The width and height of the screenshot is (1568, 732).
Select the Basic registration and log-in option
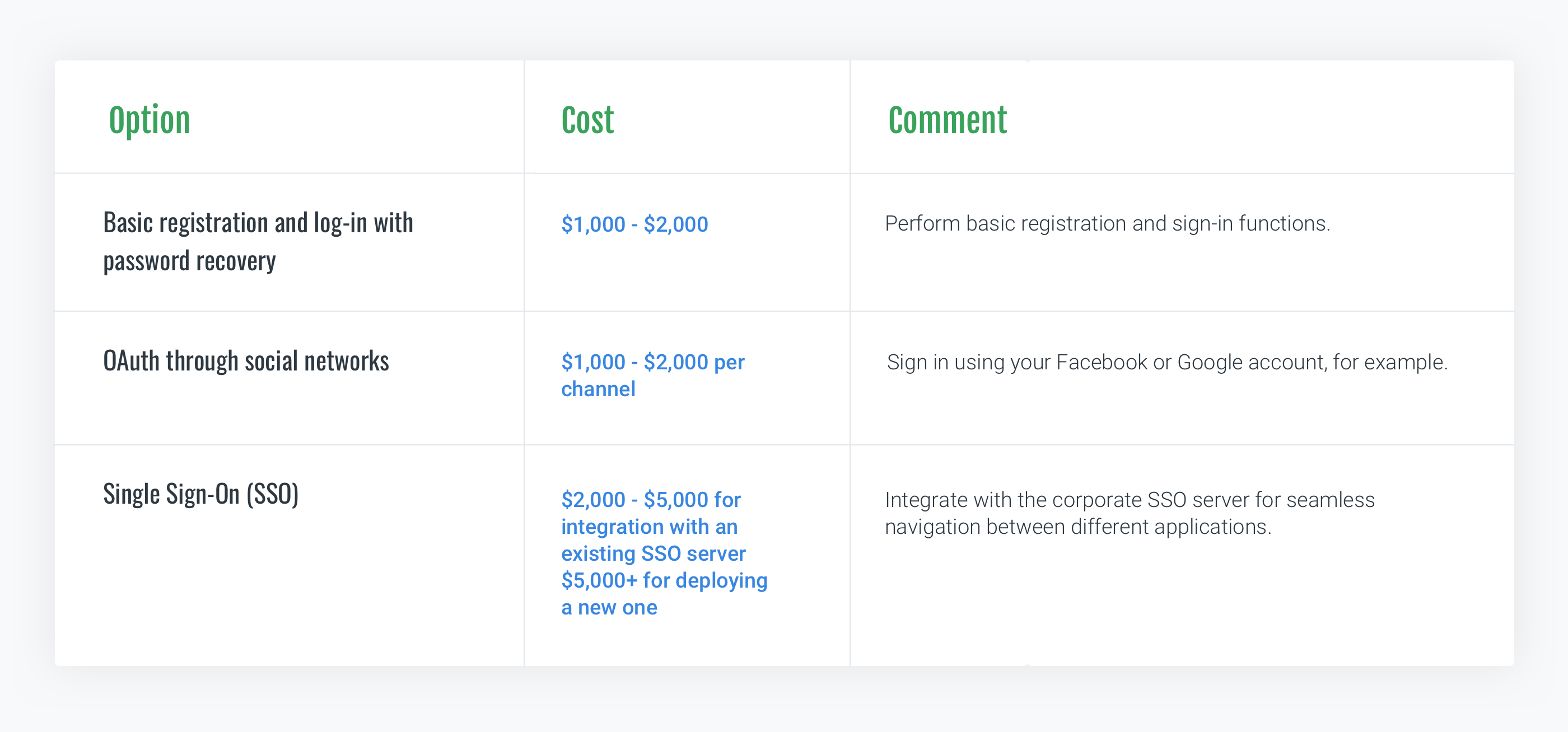(258, 223)
